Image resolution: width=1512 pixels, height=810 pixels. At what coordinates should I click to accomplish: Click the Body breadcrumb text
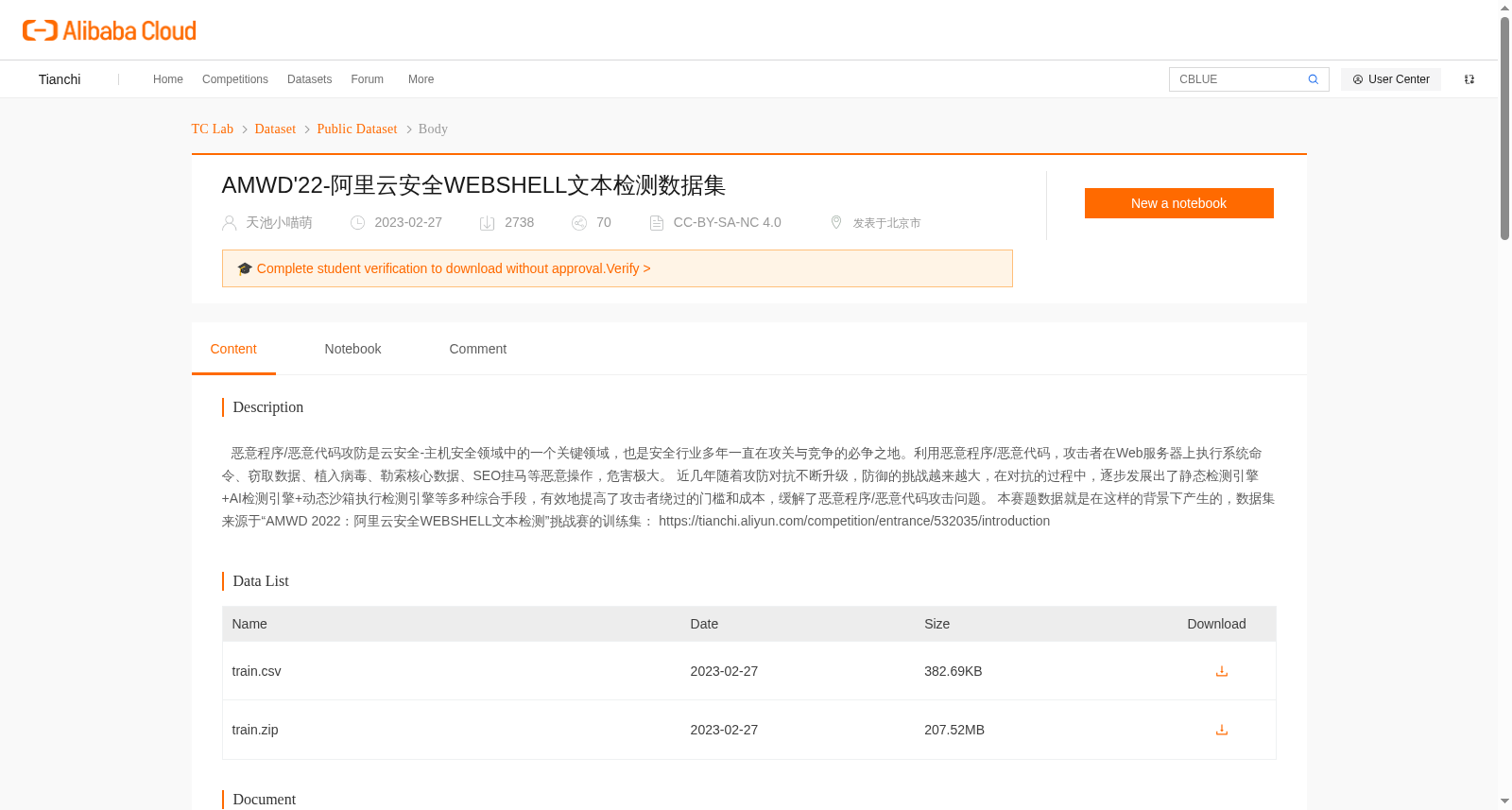pos(433,129)
